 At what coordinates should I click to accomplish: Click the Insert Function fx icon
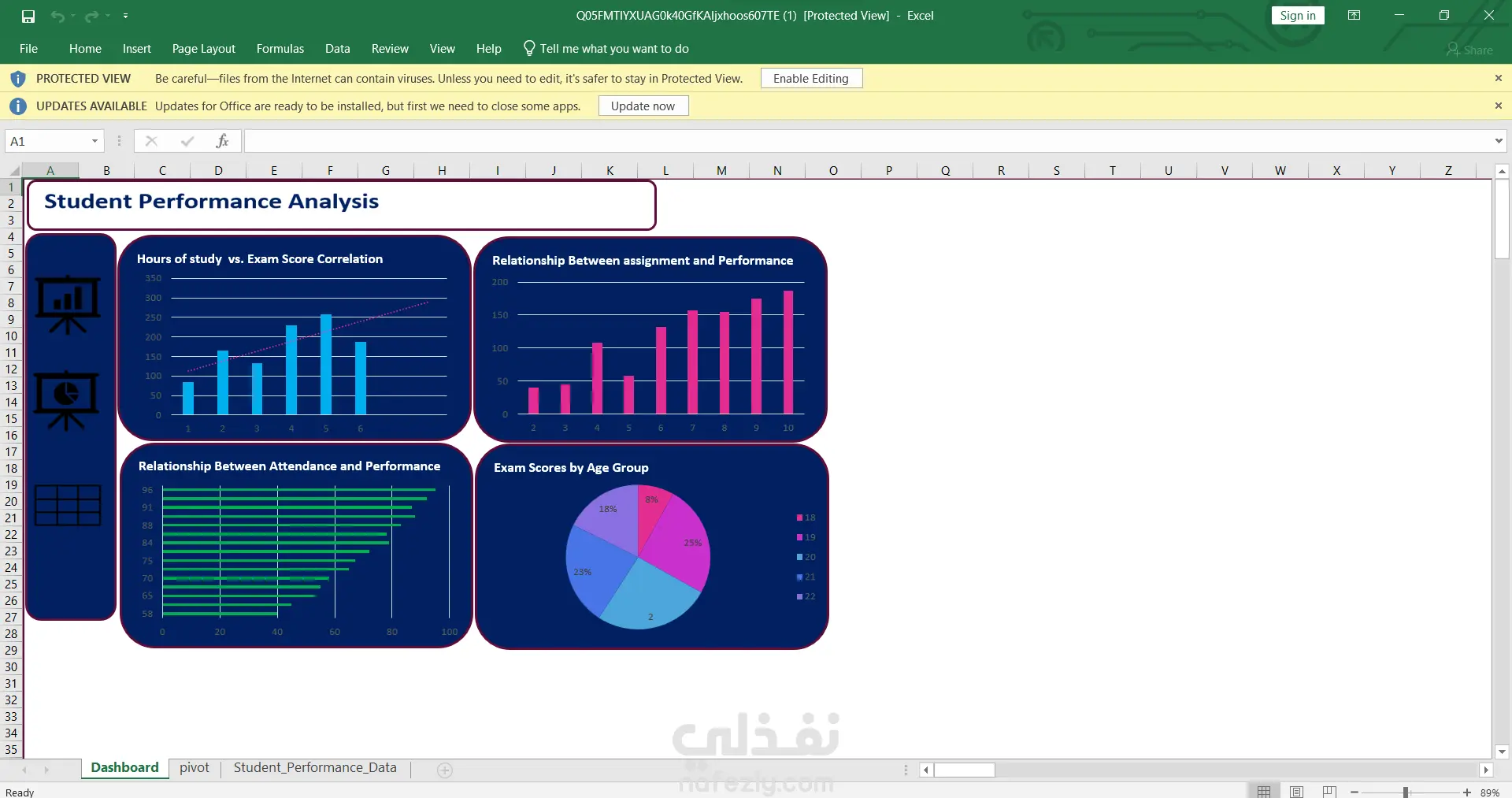222,141
